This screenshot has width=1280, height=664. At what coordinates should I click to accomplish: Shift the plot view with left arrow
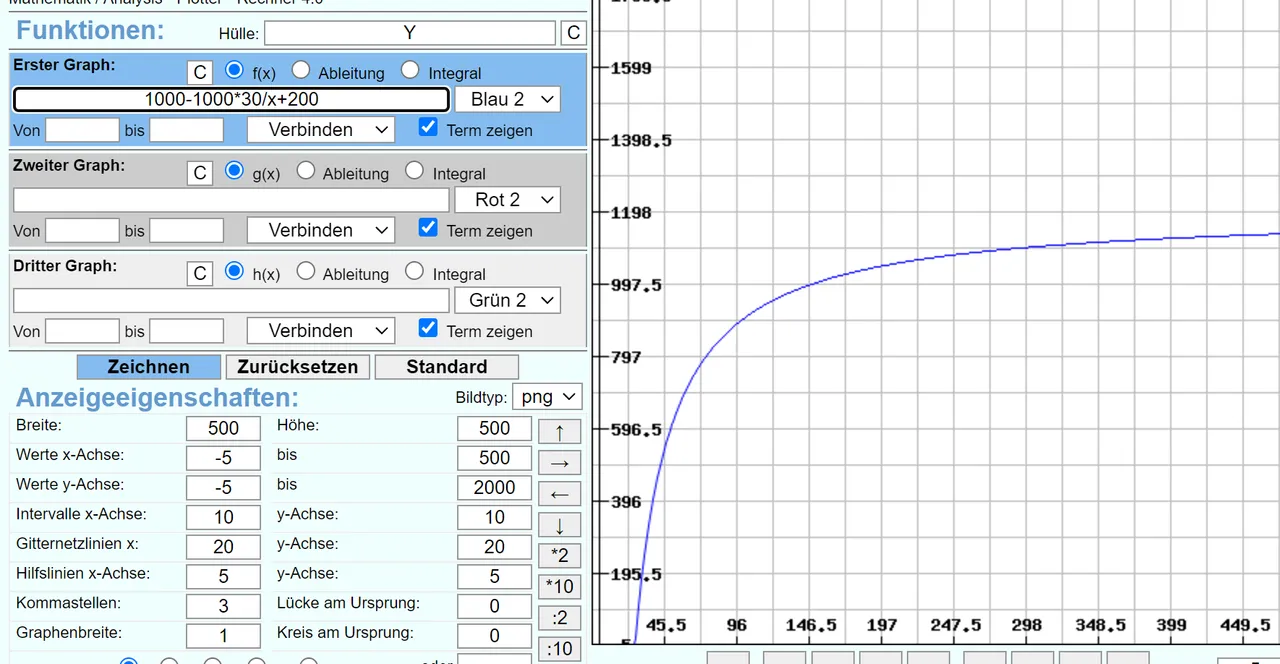click(560, 494)
